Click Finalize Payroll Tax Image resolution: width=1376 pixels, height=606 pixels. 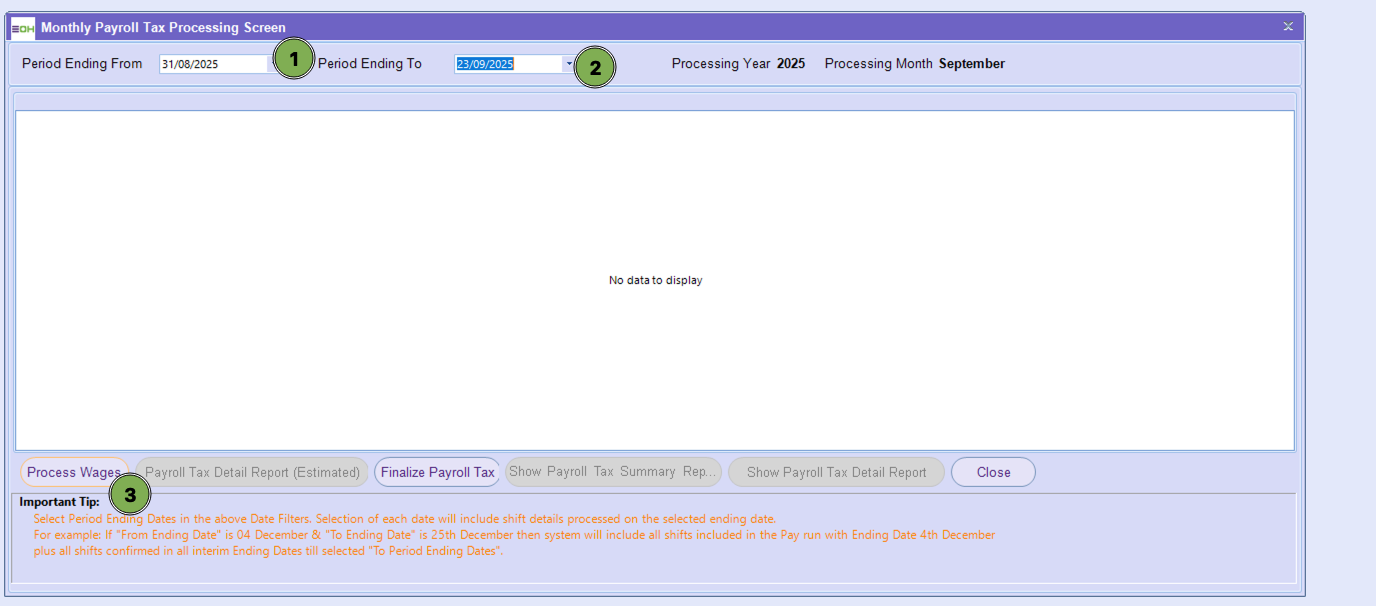[x=437, y=472]
